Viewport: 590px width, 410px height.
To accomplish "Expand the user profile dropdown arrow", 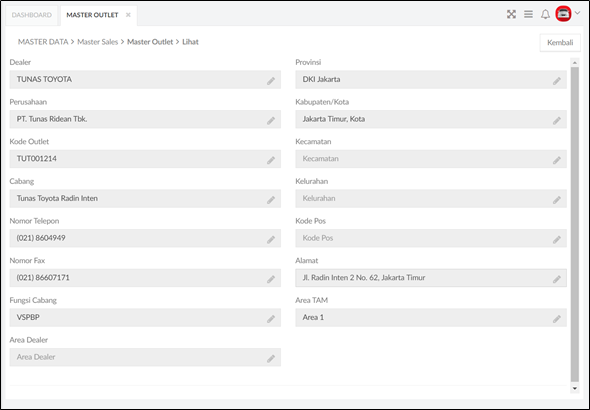I will pyautogui.click(x=577, y=13).
